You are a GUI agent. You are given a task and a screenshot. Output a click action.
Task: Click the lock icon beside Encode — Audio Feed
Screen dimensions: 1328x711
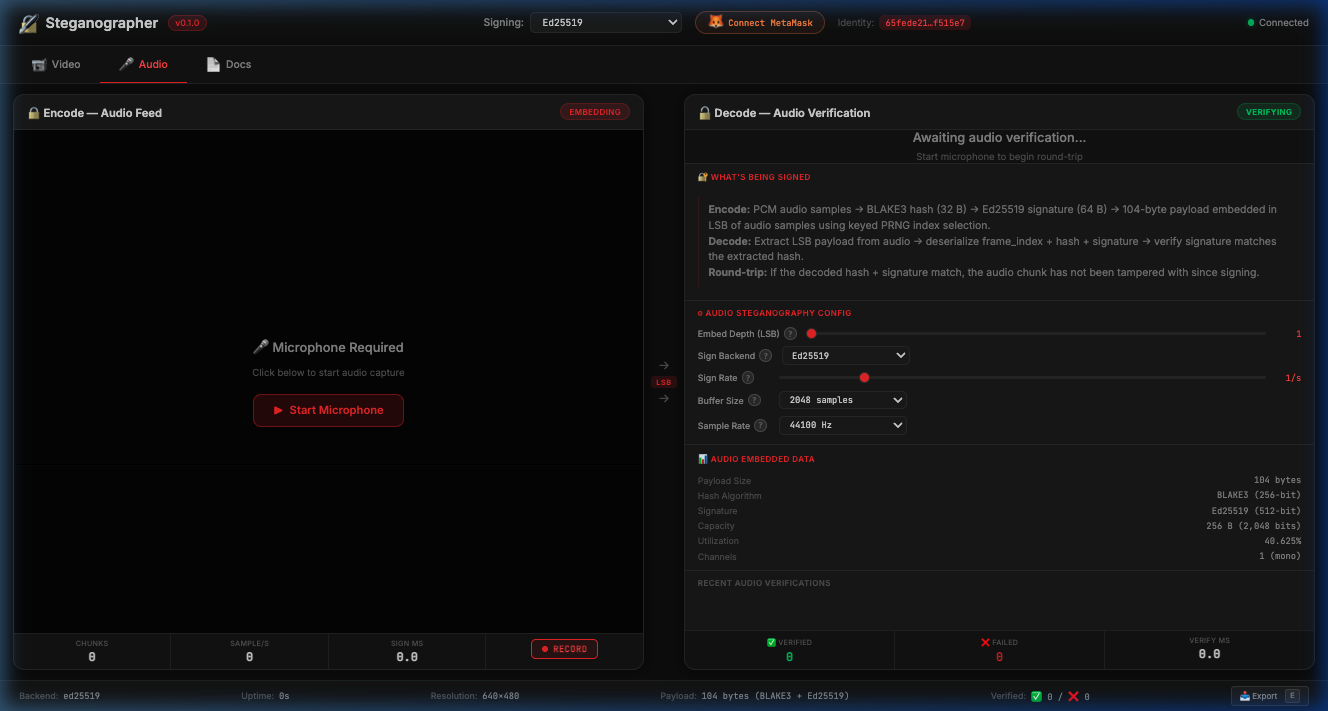pyautogui.click(x=33, y=113)
